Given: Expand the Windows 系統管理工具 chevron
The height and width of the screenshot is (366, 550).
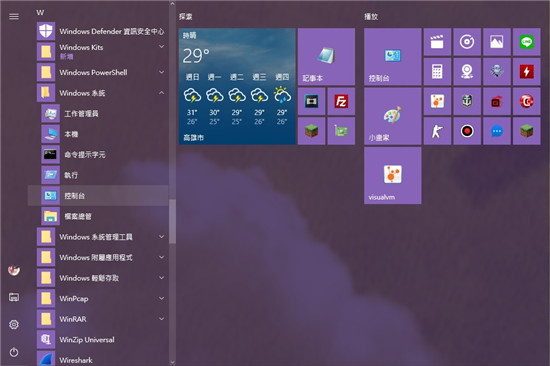Looking at the screenshot, I should (x=161, y=237).
